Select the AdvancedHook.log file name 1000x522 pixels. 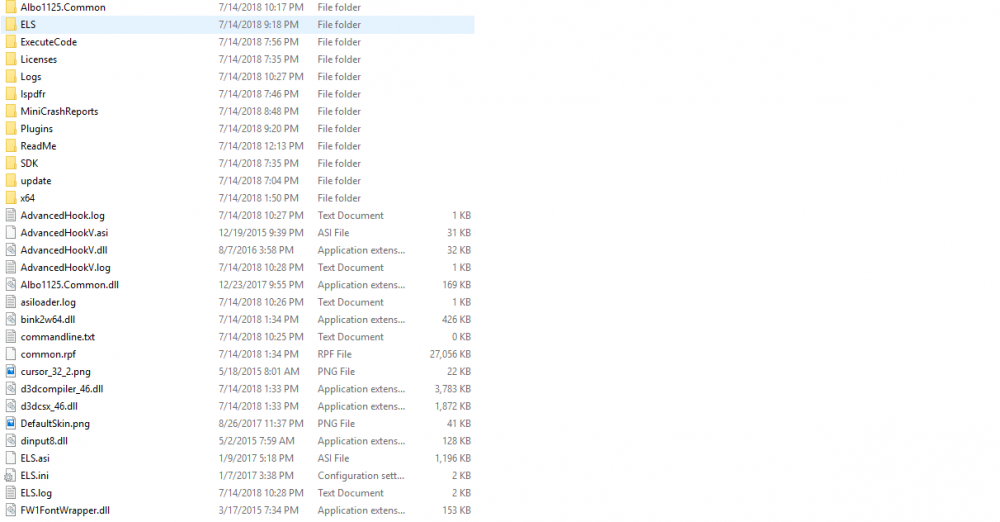[62, 215]
